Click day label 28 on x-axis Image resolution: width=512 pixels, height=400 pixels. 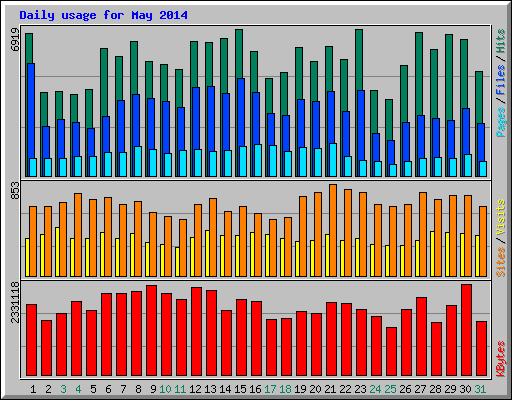click(x=435, y=389)
